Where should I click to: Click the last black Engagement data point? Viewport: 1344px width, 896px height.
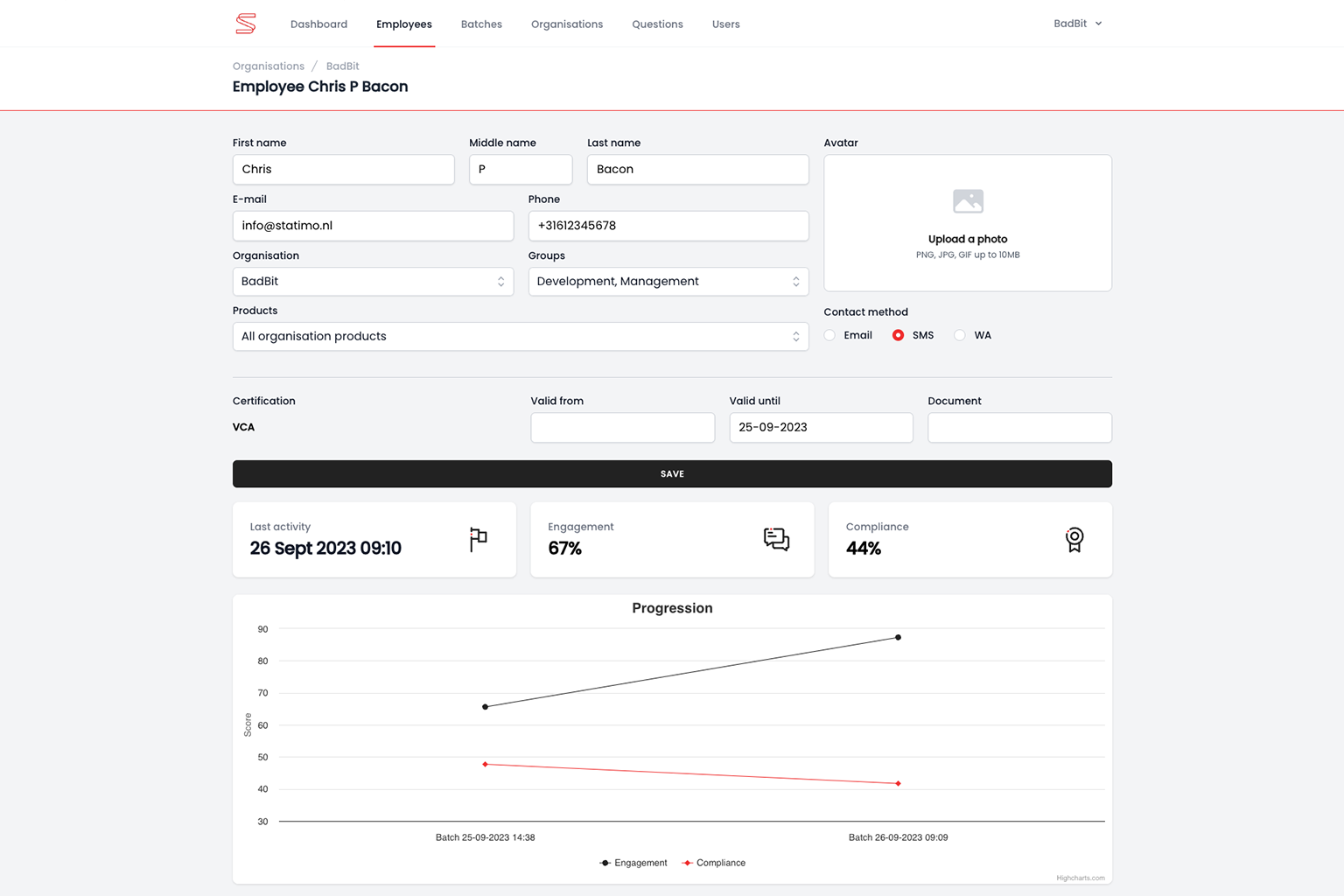(x=898, y=637)
